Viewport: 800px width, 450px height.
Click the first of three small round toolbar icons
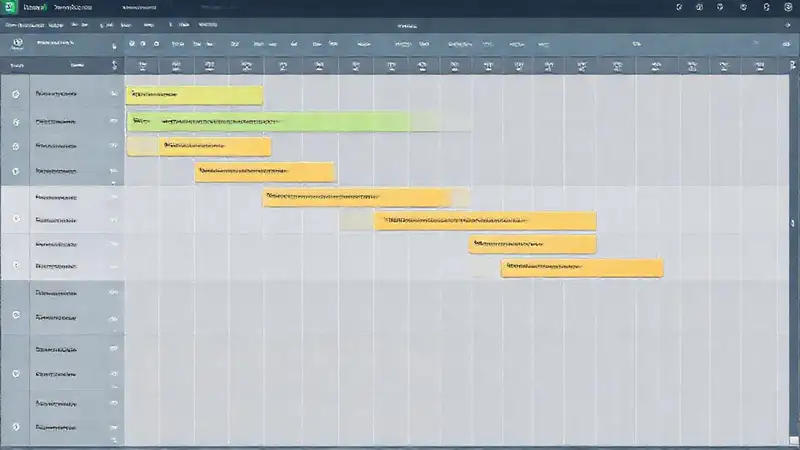tap(132, 44)
